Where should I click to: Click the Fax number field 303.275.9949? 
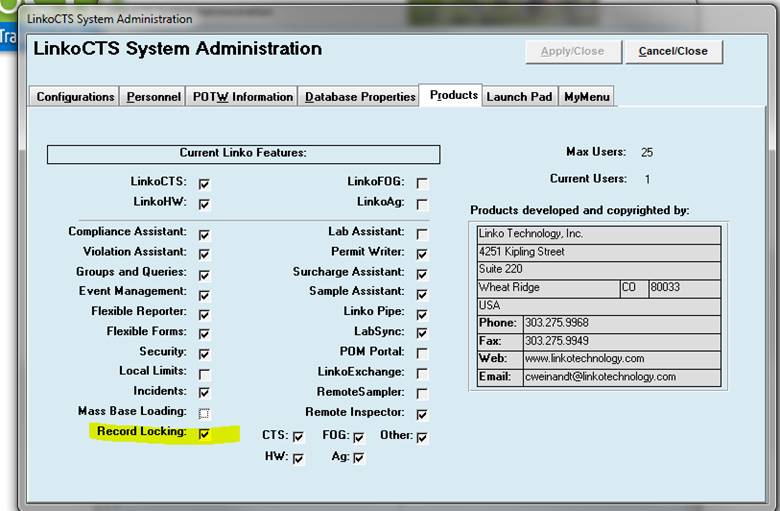pyautogui.click(x=621, y=342)
